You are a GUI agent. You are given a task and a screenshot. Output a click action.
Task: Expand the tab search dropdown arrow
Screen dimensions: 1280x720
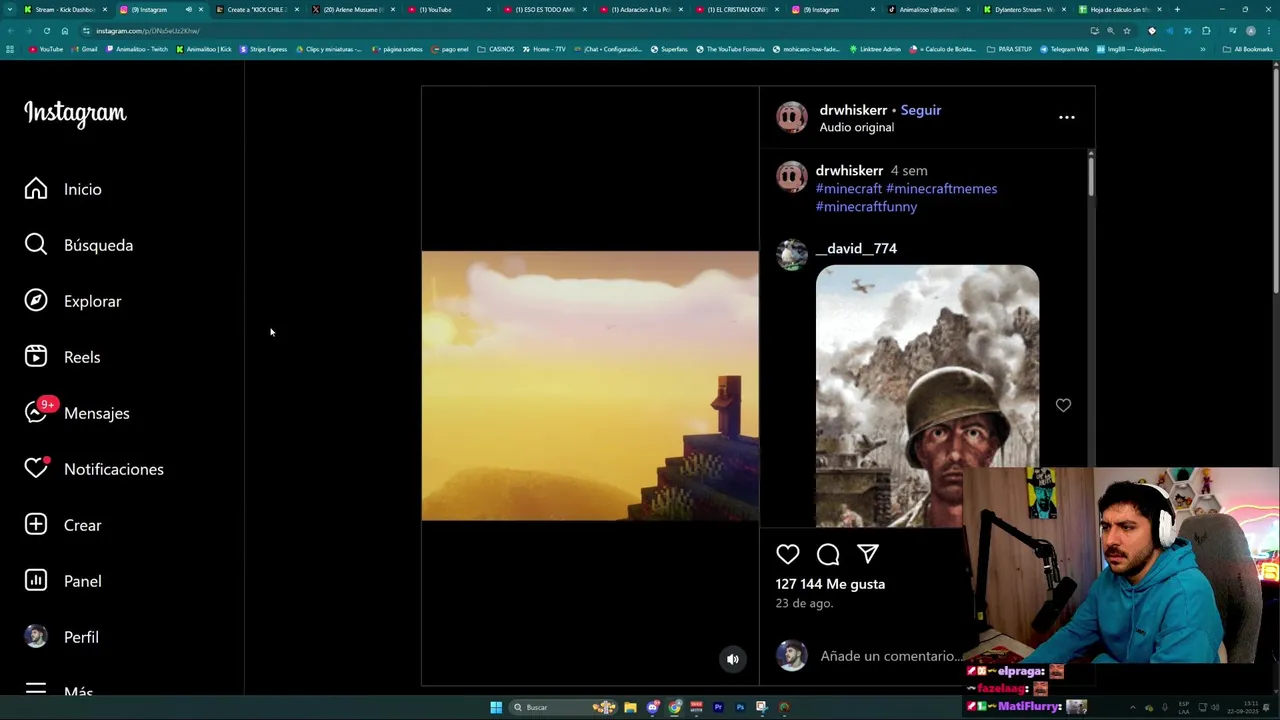10,9
